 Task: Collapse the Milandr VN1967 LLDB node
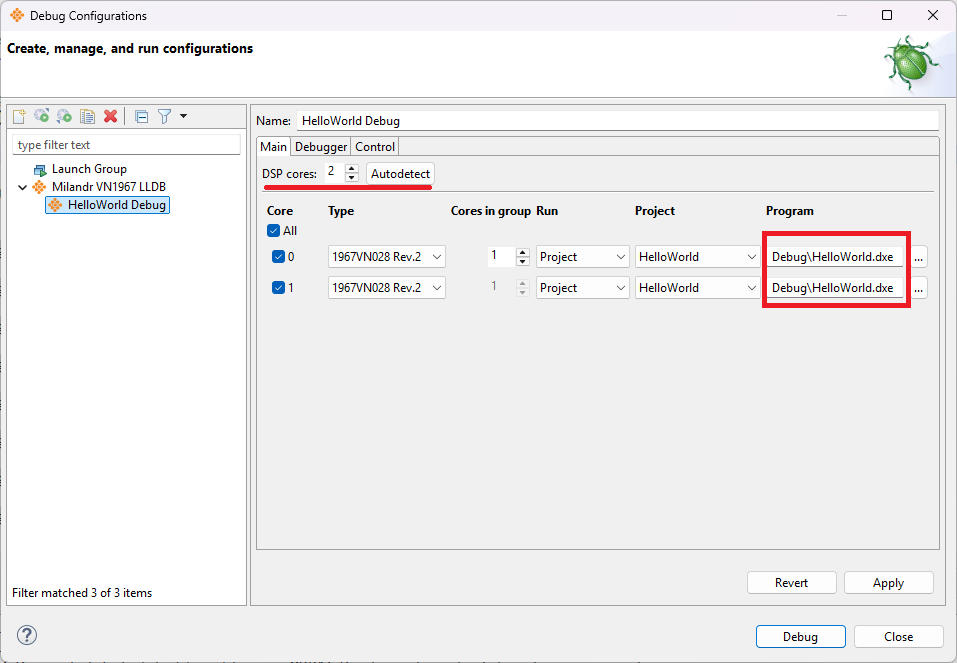[22, 187]
